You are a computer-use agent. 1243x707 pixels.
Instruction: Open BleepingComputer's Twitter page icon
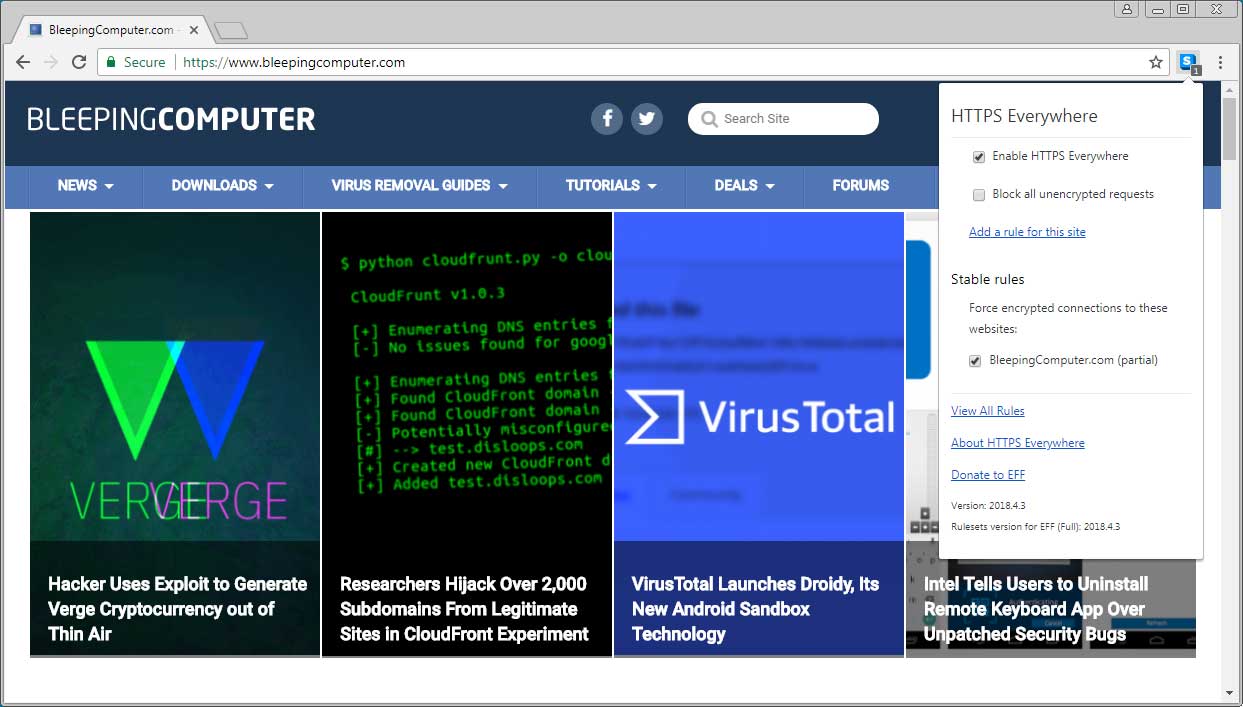tap(646, 119)
